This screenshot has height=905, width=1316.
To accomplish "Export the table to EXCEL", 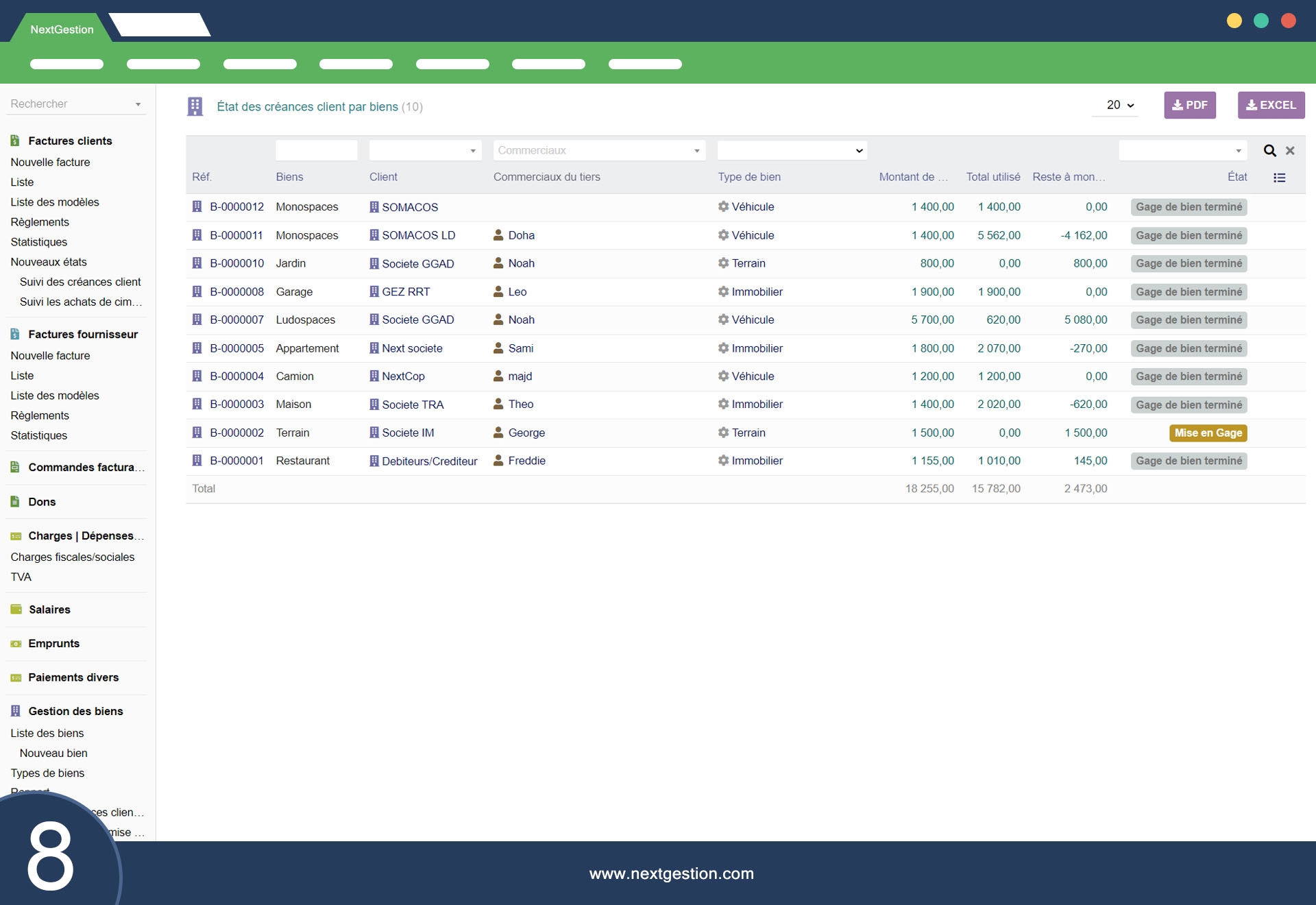I will [x=1270, y=105].
